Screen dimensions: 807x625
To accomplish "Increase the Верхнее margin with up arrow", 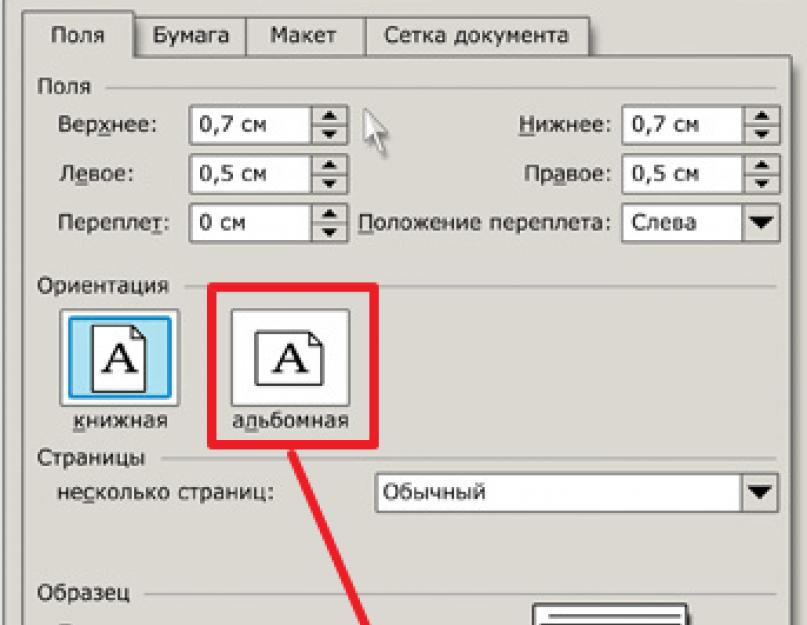I will (330, 116).
